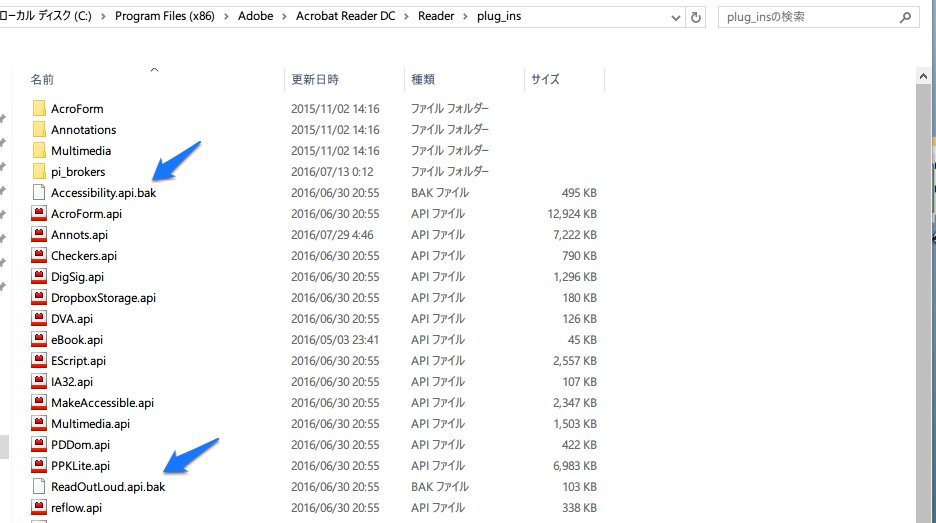Select the reflow.api plugin icon
The image size is (936, 523).
pyautogui.click(x=39, y=507)
